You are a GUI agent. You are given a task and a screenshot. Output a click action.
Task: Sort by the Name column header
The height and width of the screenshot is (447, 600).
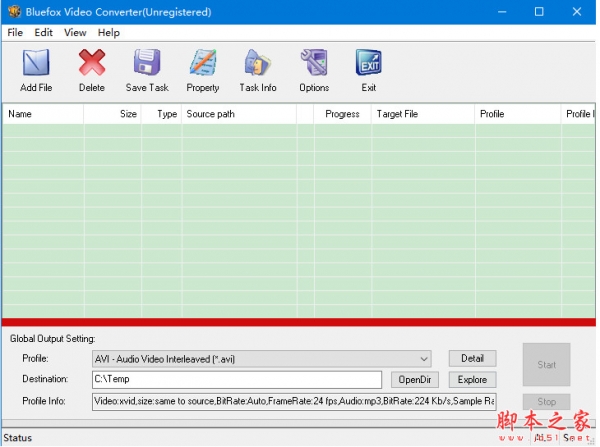pyautogui.click(x=43, y=114)
